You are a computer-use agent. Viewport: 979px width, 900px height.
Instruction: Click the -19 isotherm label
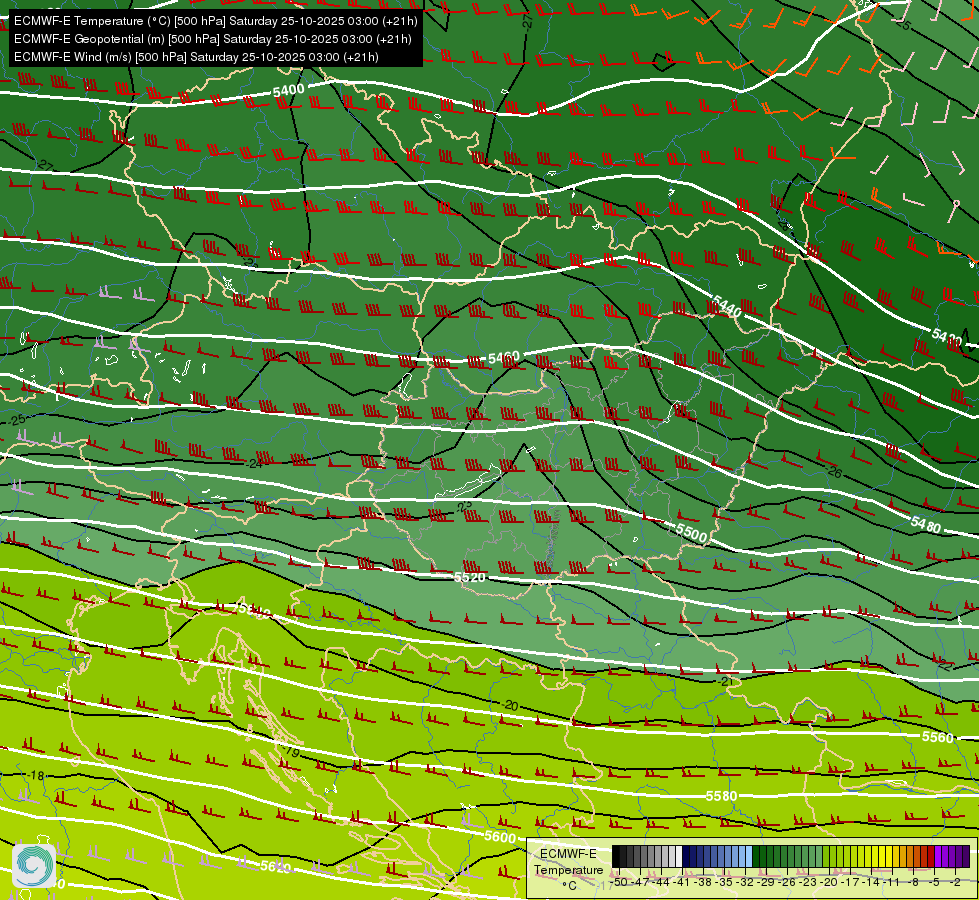(x=291, y=752)
